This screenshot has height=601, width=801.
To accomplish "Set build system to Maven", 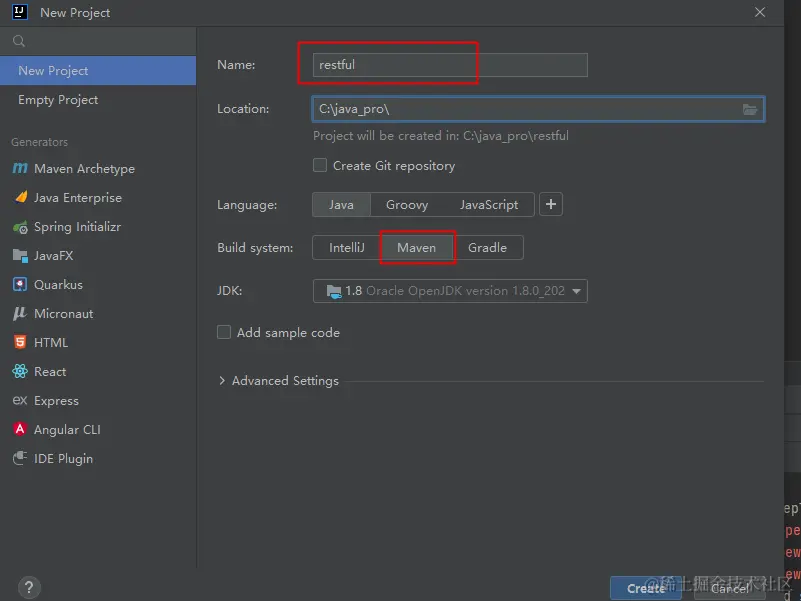I will (x=417, y=248).
